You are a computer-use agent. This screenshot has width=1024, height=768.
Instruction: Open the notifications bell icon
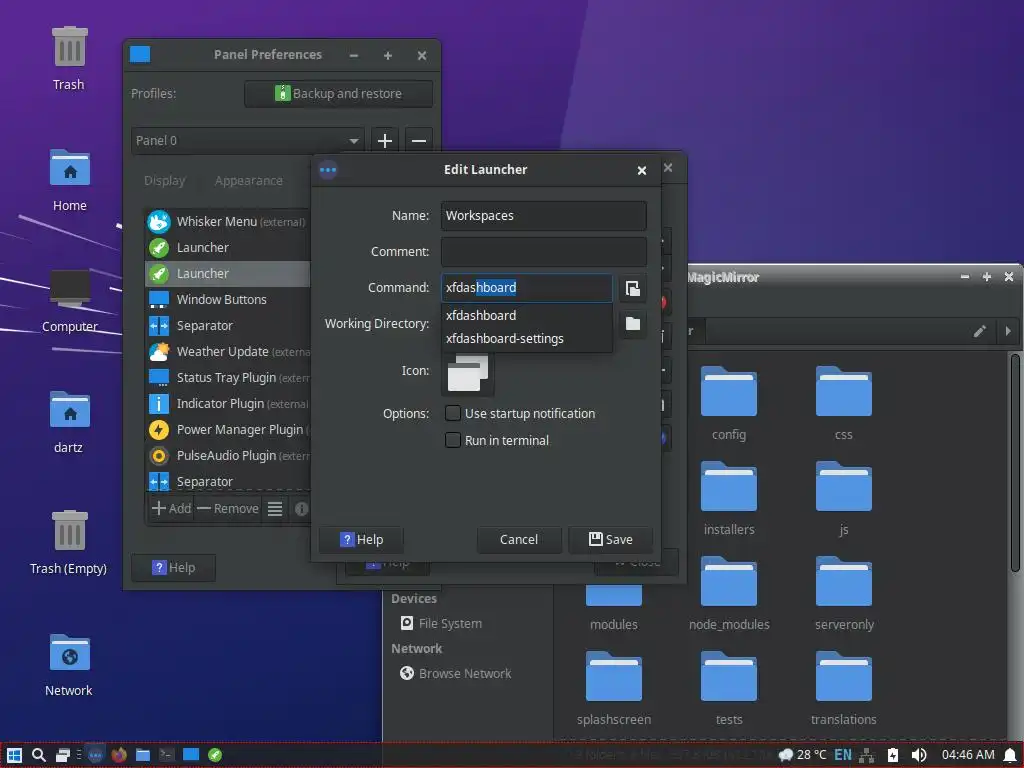1010,755
